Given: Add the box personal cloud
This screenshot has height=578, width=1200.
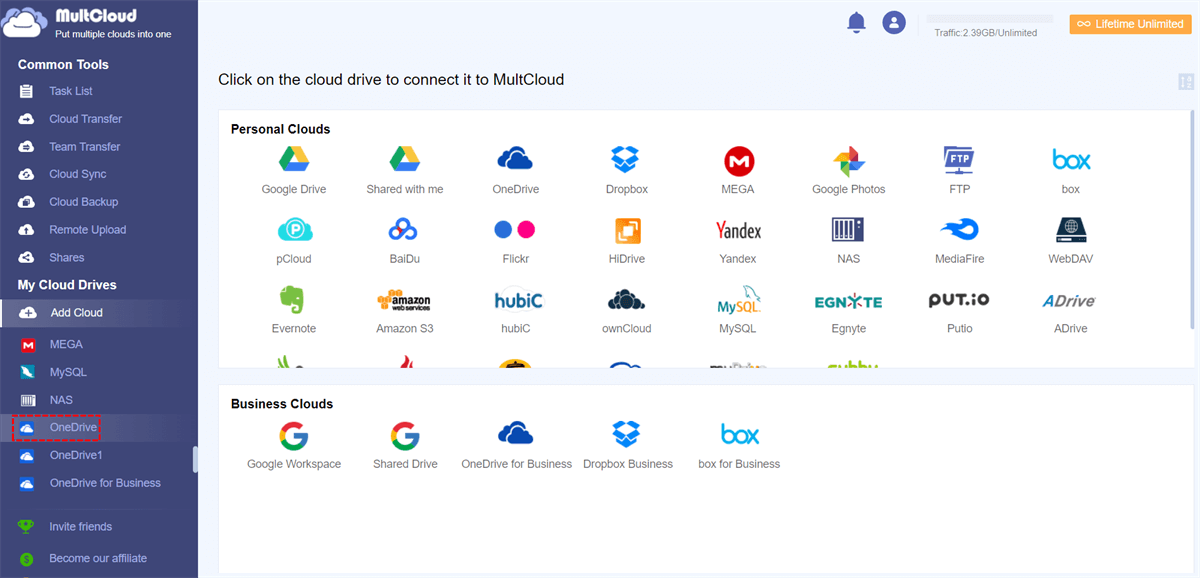Looking at the screenshot, I should click(1071, 159).
